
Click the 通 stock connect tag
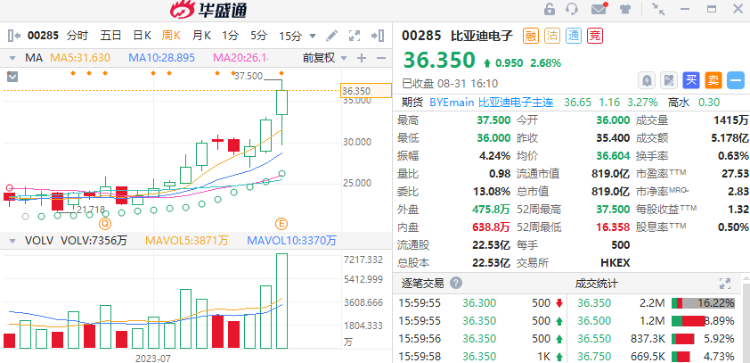click(x=574, y=36)
